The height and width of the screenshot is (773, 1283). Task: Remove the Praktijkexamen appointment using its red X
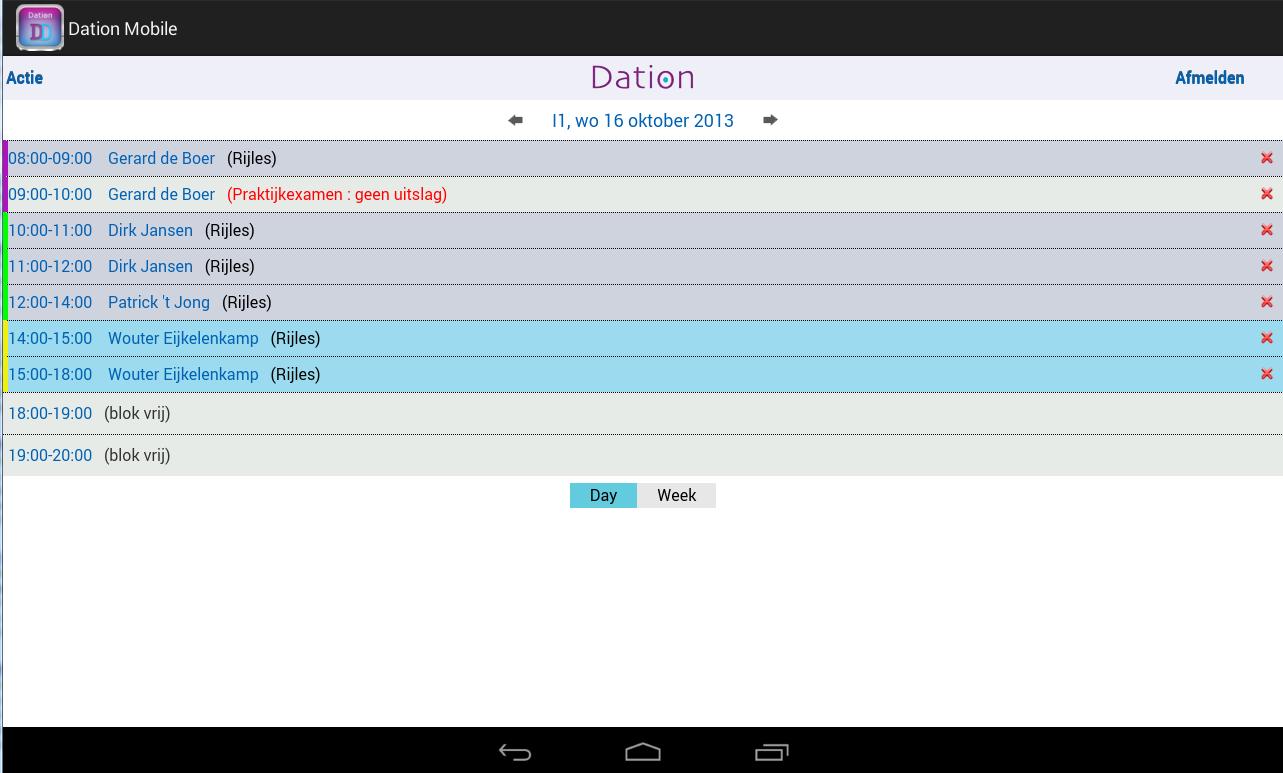(1266, 193)
